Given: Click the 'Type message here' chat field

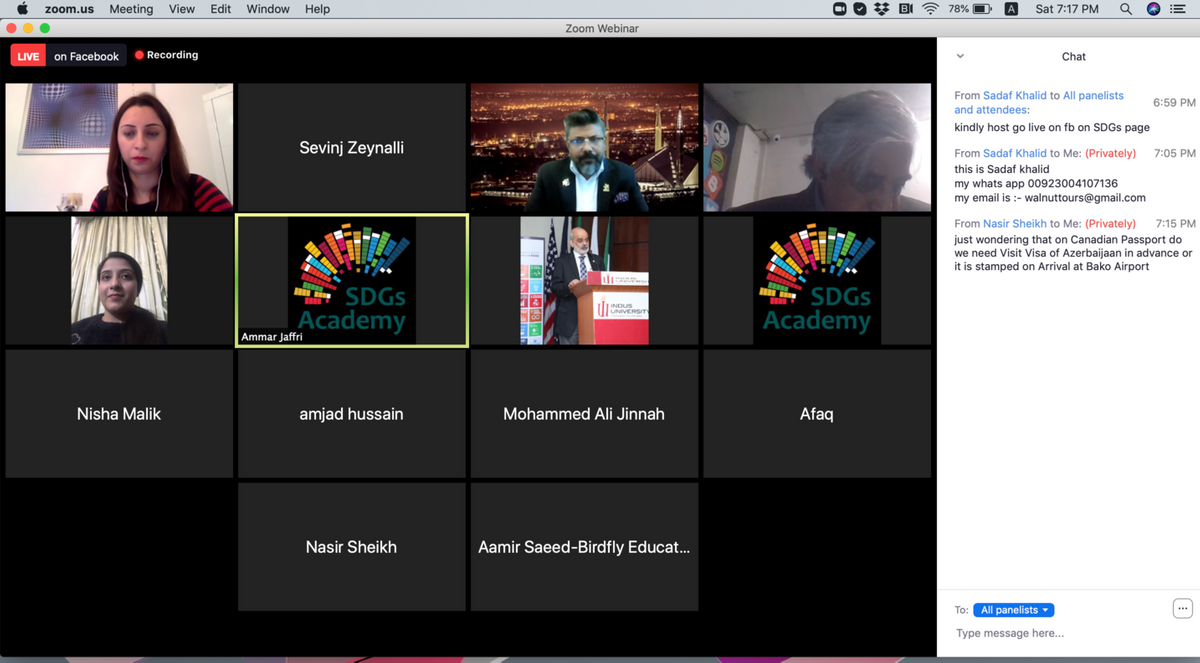Looking at the screenshot, I should pos(1060,633).
